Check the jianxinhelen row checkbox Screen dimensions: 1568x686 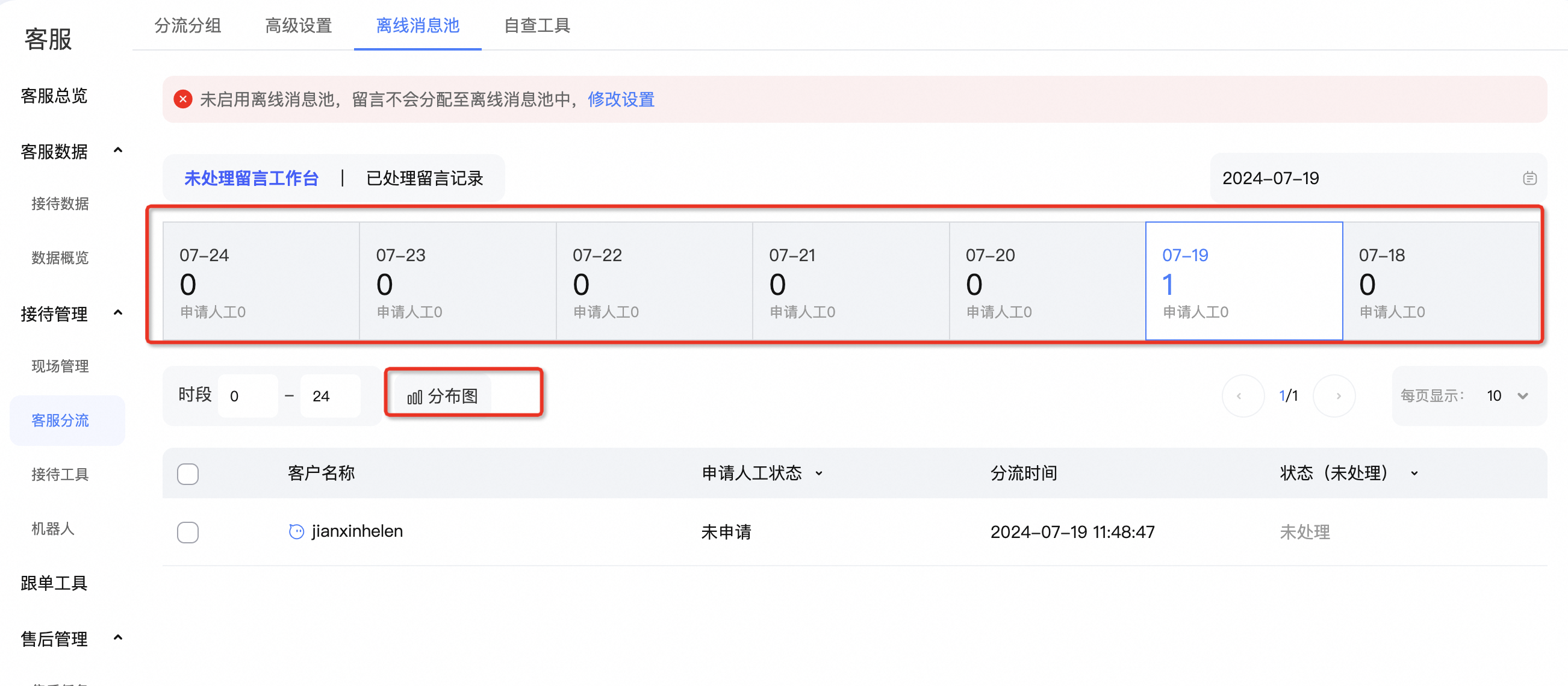click(x=187, y=532)
